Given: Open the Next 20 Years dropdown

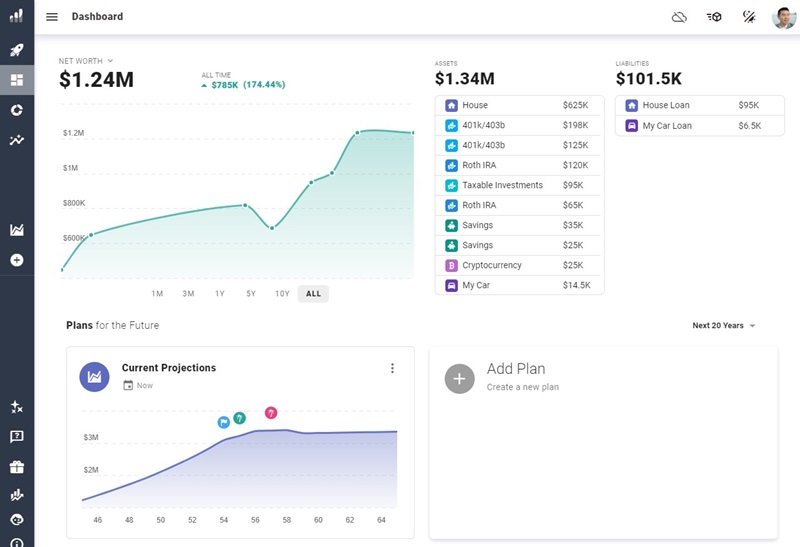Looking at the screenshot, I should (x=724, y=326).
